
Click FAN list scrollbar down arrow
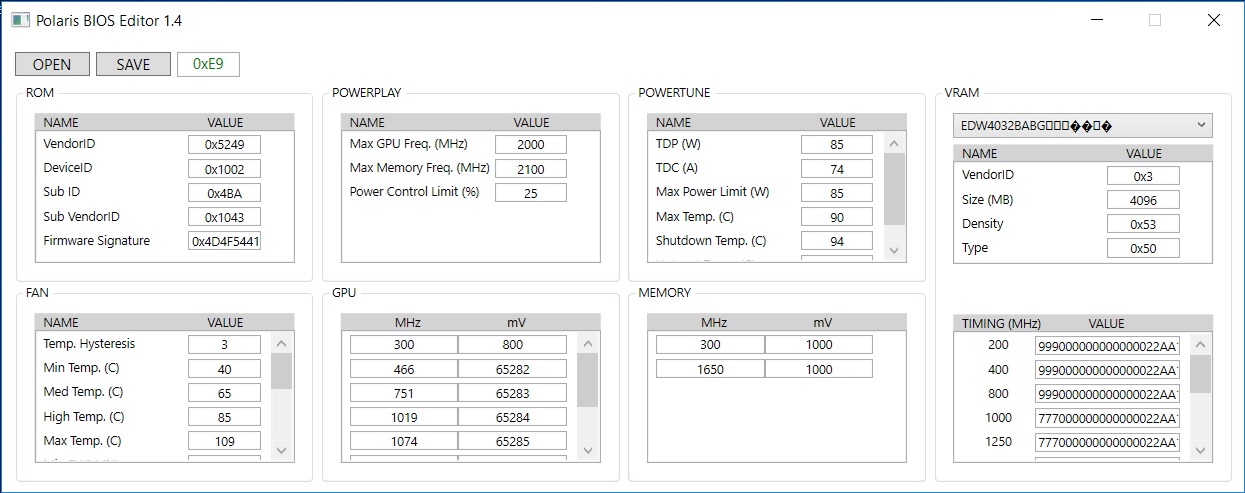[x=281, y=451]
